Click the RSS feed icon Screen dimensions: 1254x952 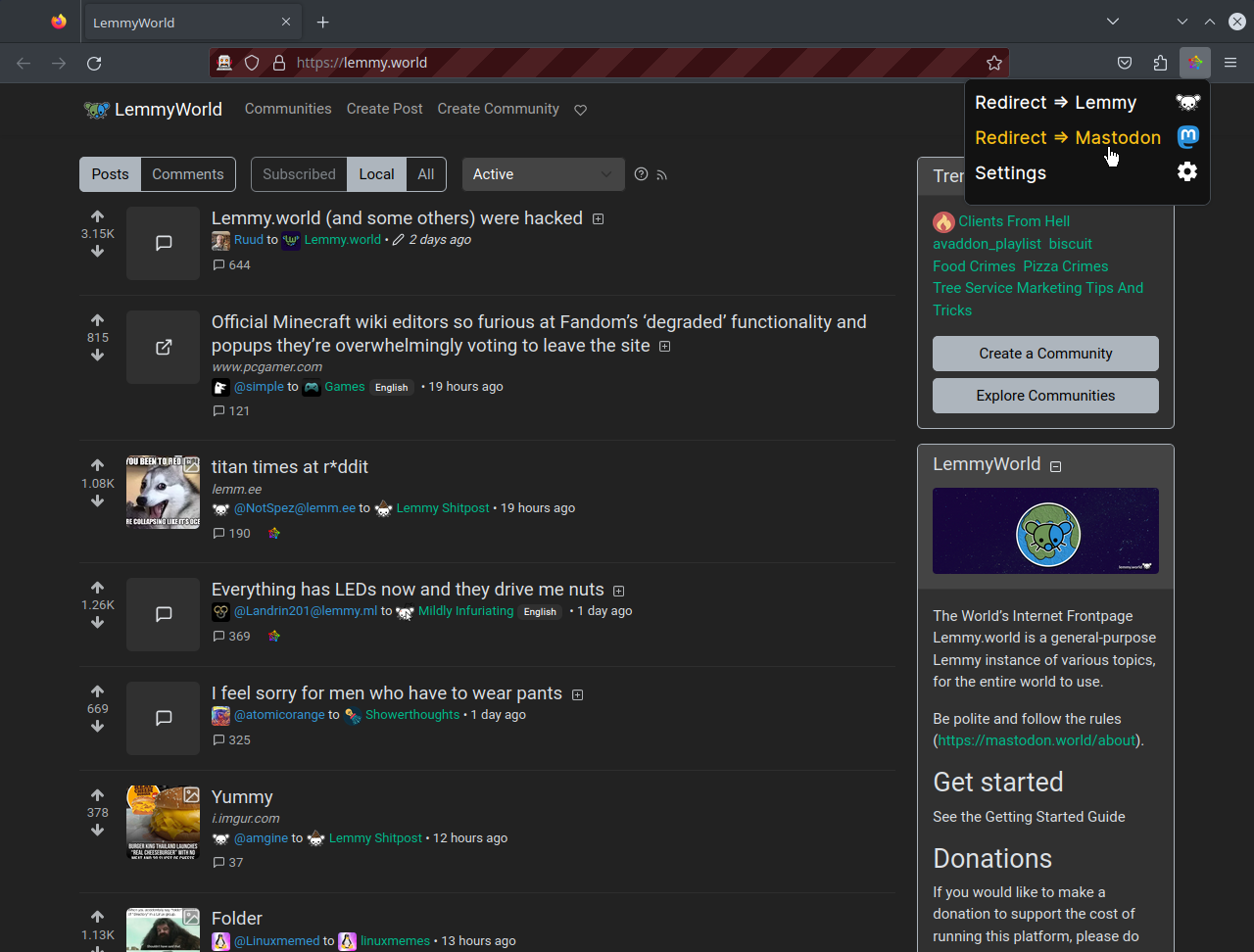tap(662, 175)
